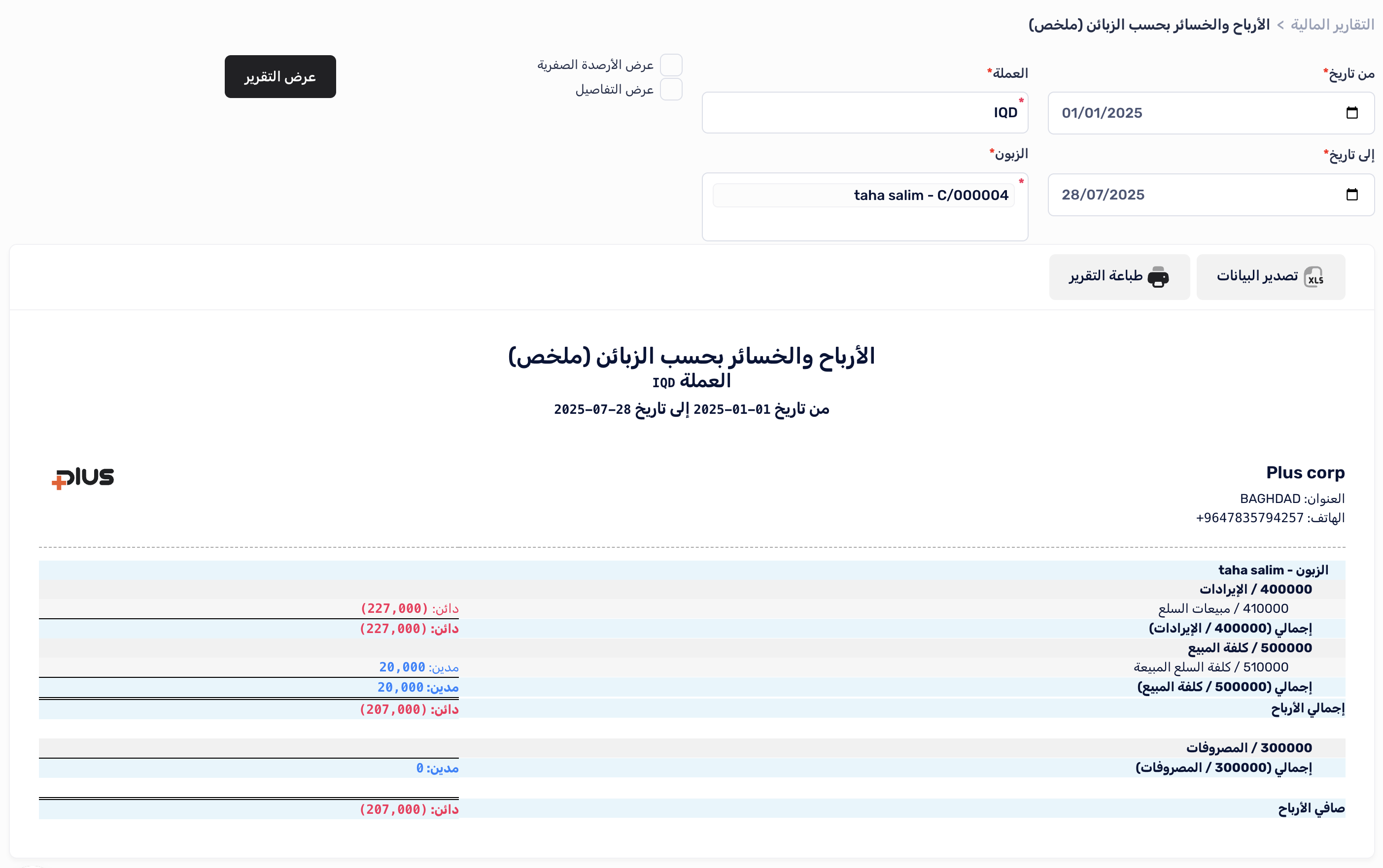Click export data button label
Screen dimensions: 1383x868
coord(1257,276)
